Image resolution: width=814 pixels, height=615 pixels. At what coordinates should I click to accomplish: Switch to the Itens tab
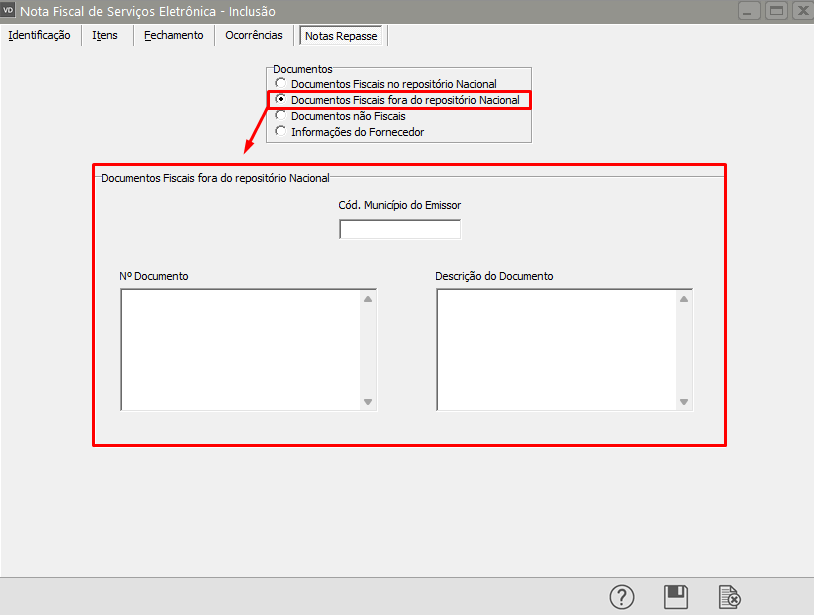tap(105, 35)
